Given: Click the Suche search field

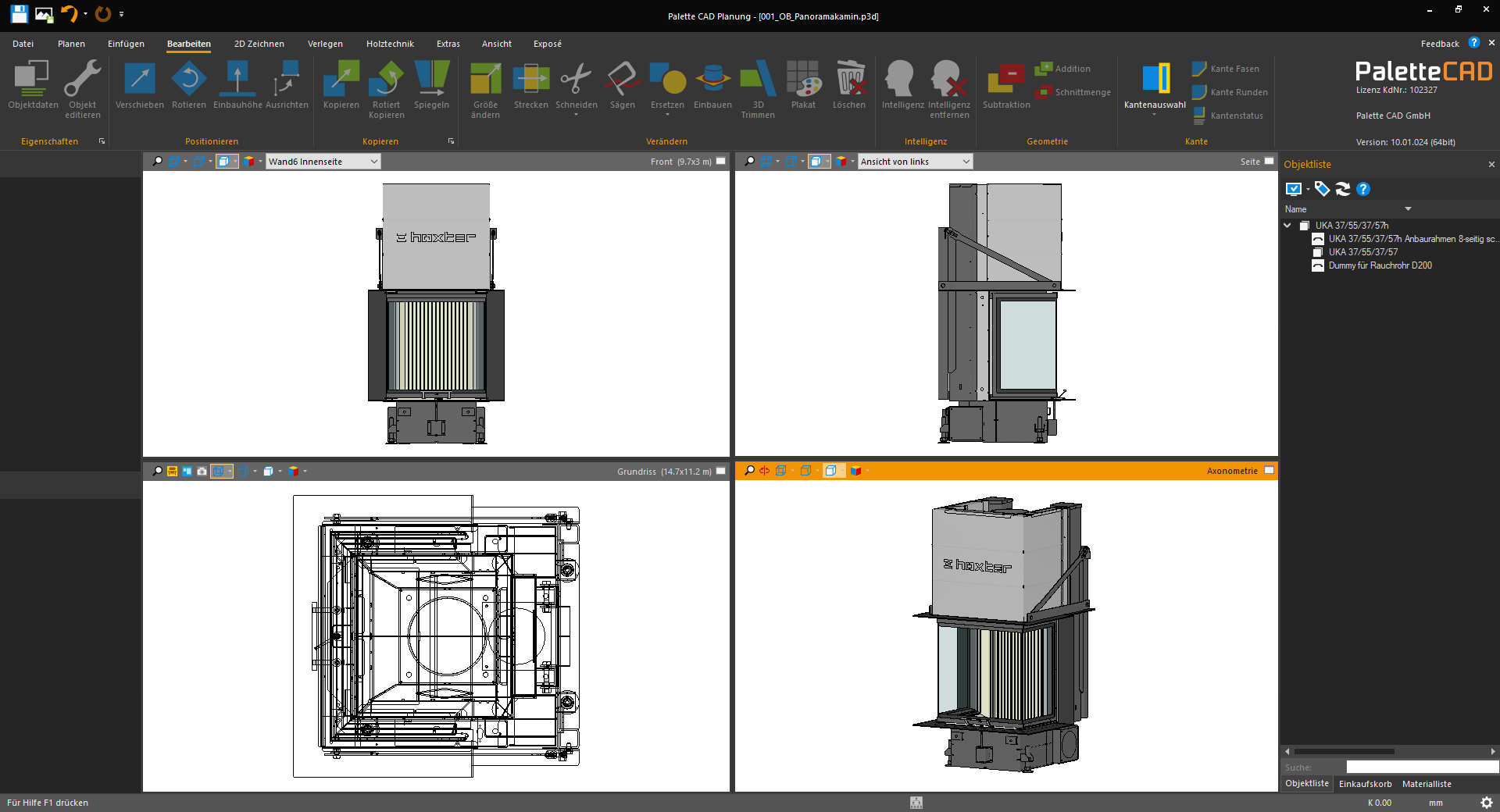Looking at the screenshot, I should 1421,767.
